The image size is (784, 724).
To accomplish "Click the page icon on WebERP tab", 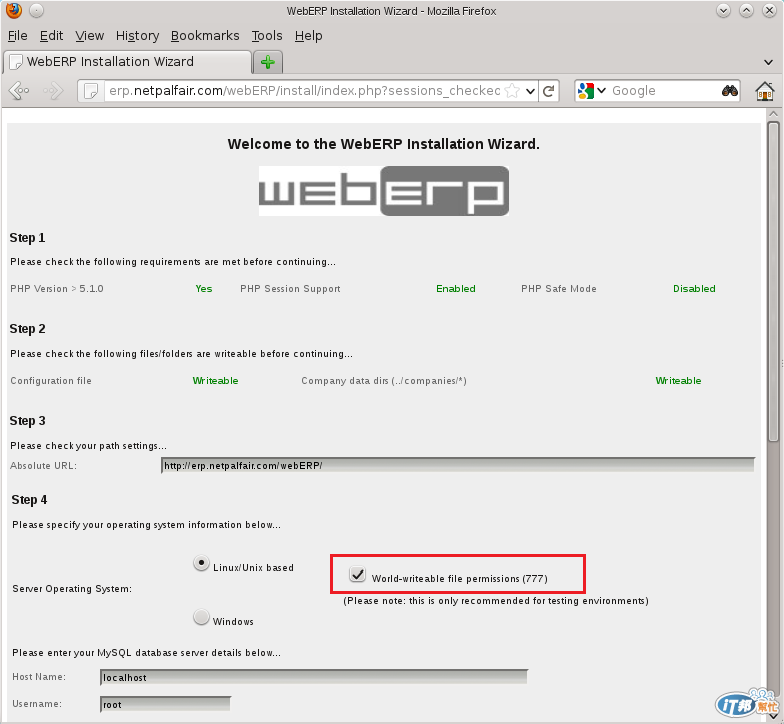I will (x=16, y=62).
